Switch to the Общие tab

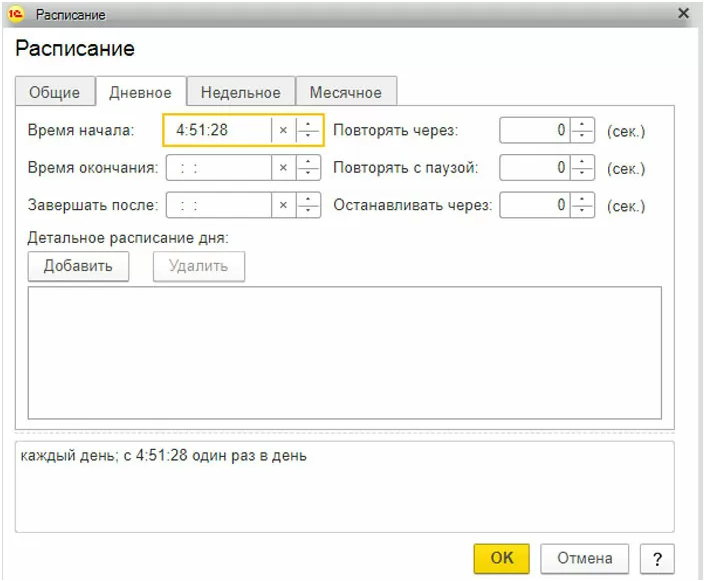(54, 92)
